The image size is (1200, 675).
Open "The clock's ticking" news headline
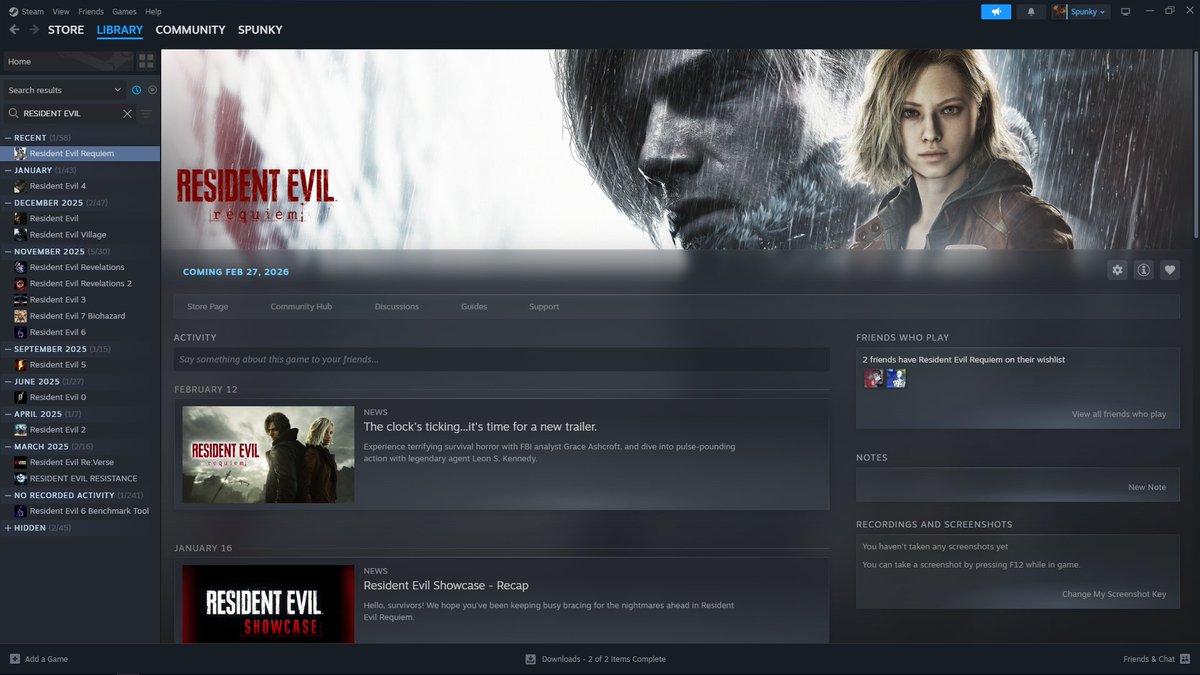(480, 427)
